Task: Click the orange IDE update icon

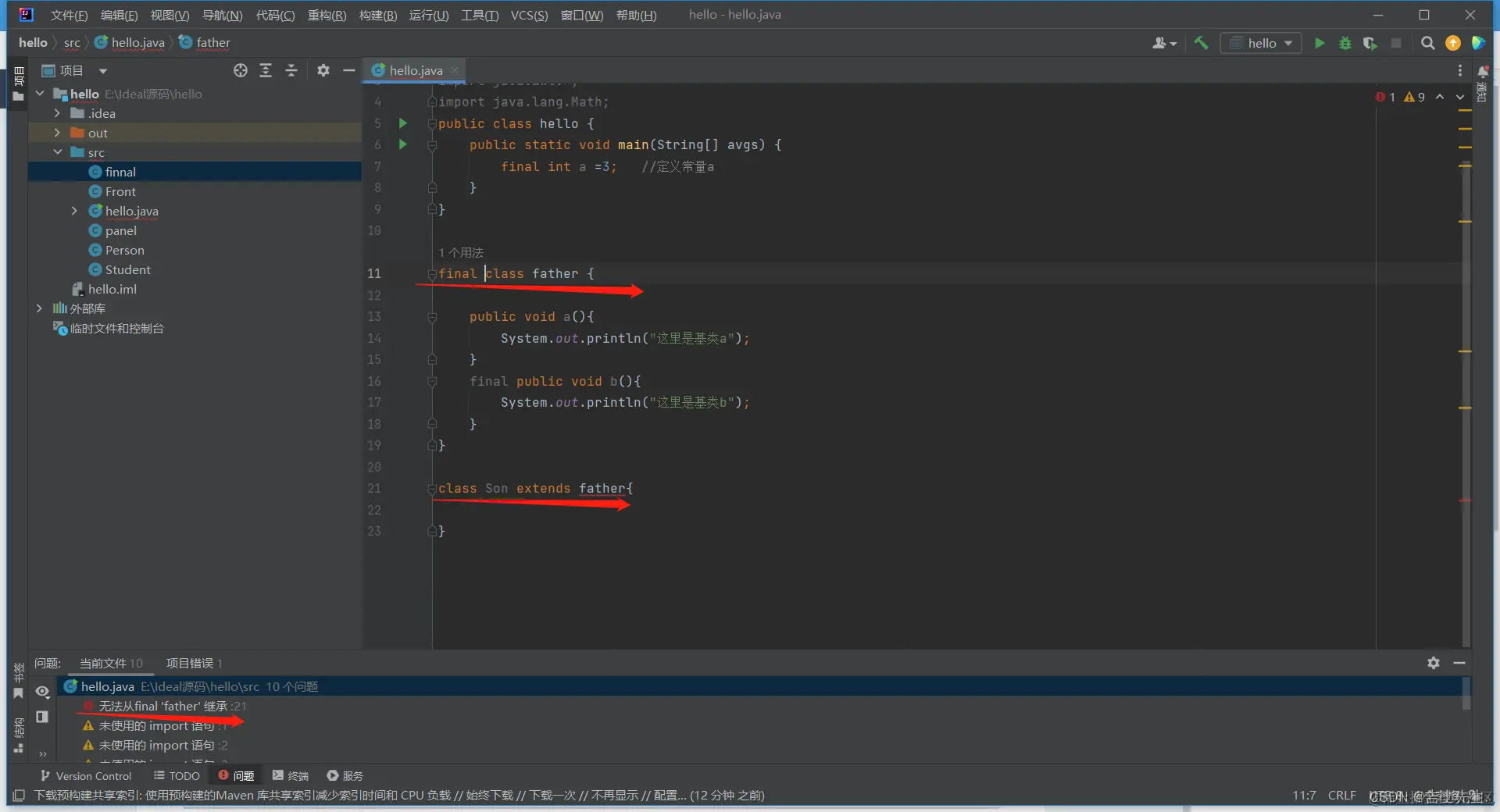Action: coord(1453,43)
